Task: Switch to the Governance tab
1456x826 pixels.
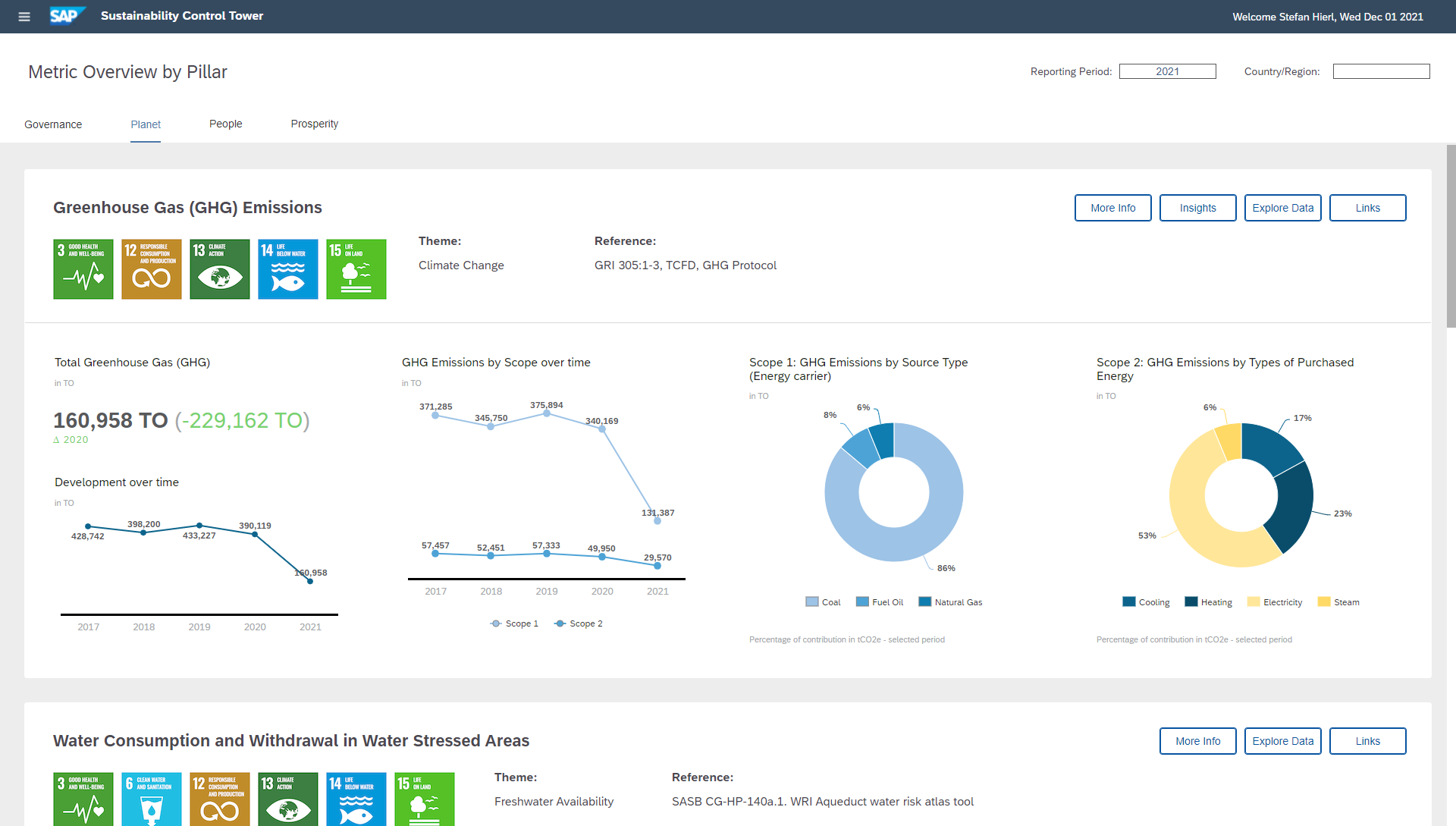Action: [54, 123]
